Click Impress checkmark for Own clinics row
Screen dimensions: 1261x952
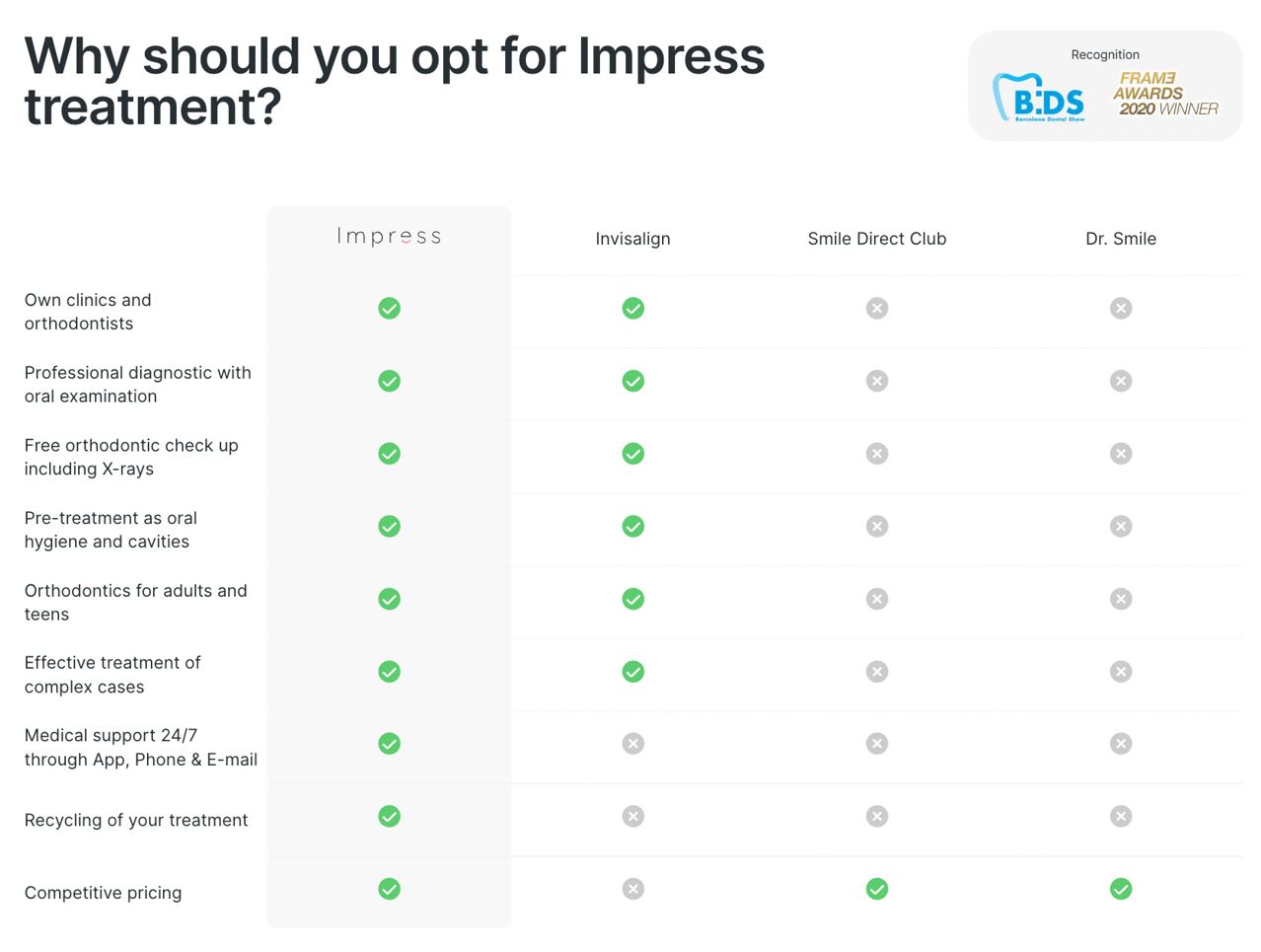[390, 309]
